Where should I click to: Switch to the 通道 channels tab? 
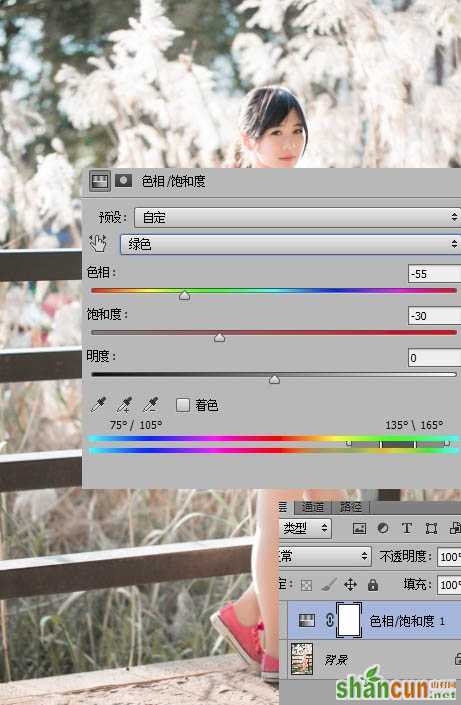pos(313,507)
